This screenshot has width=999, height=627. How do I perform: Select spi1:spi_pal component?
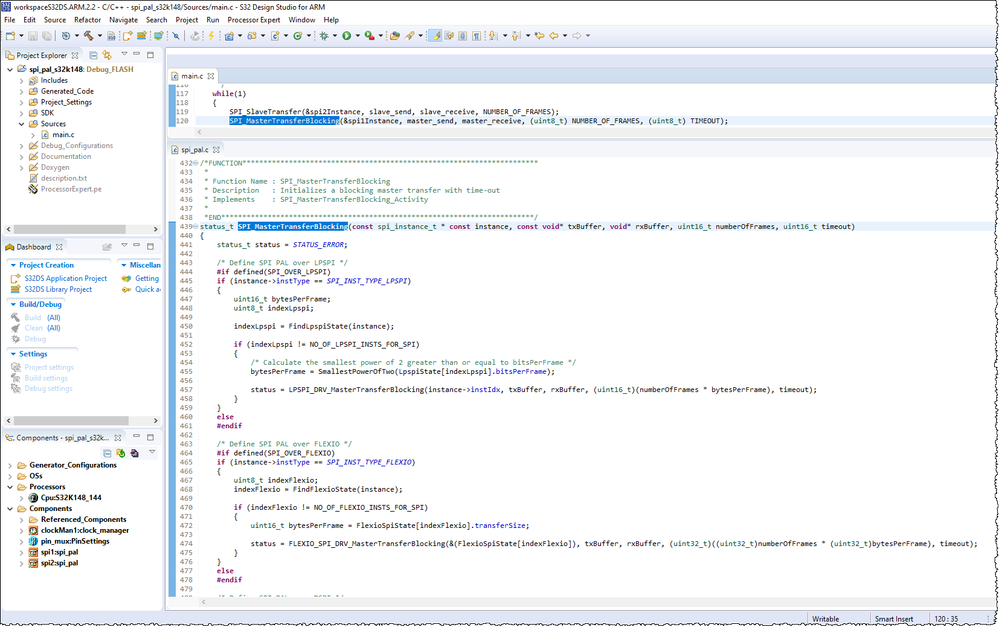pyautogui.click(x=59, y=552)
